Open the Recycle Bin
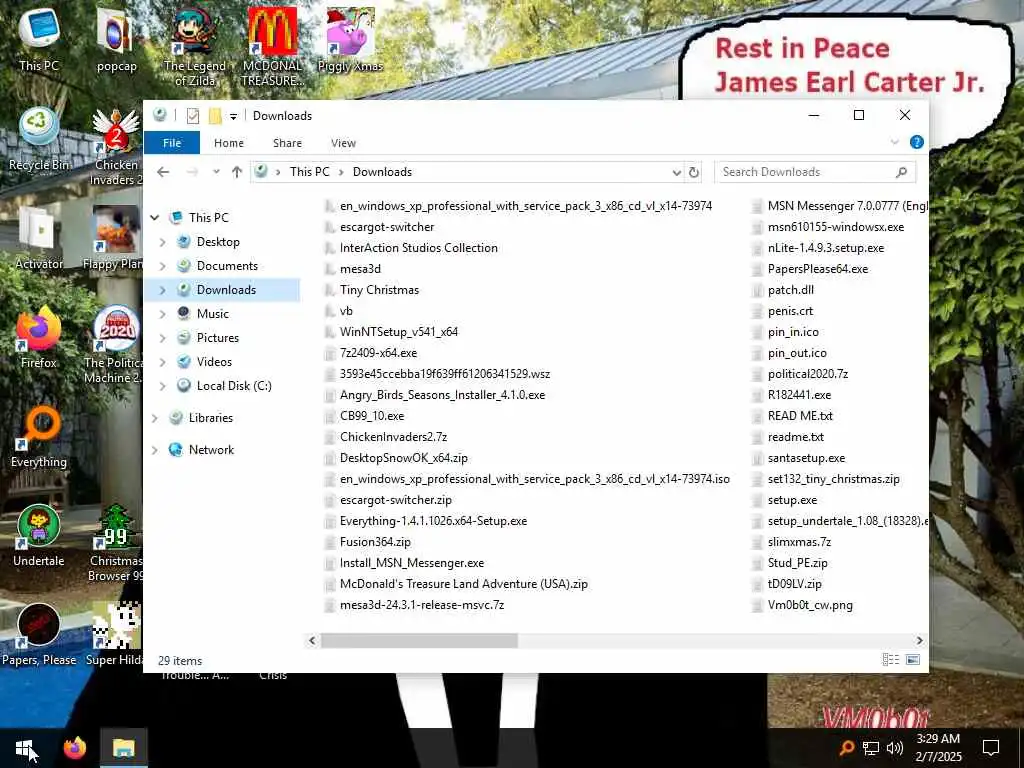 point(39,138)
